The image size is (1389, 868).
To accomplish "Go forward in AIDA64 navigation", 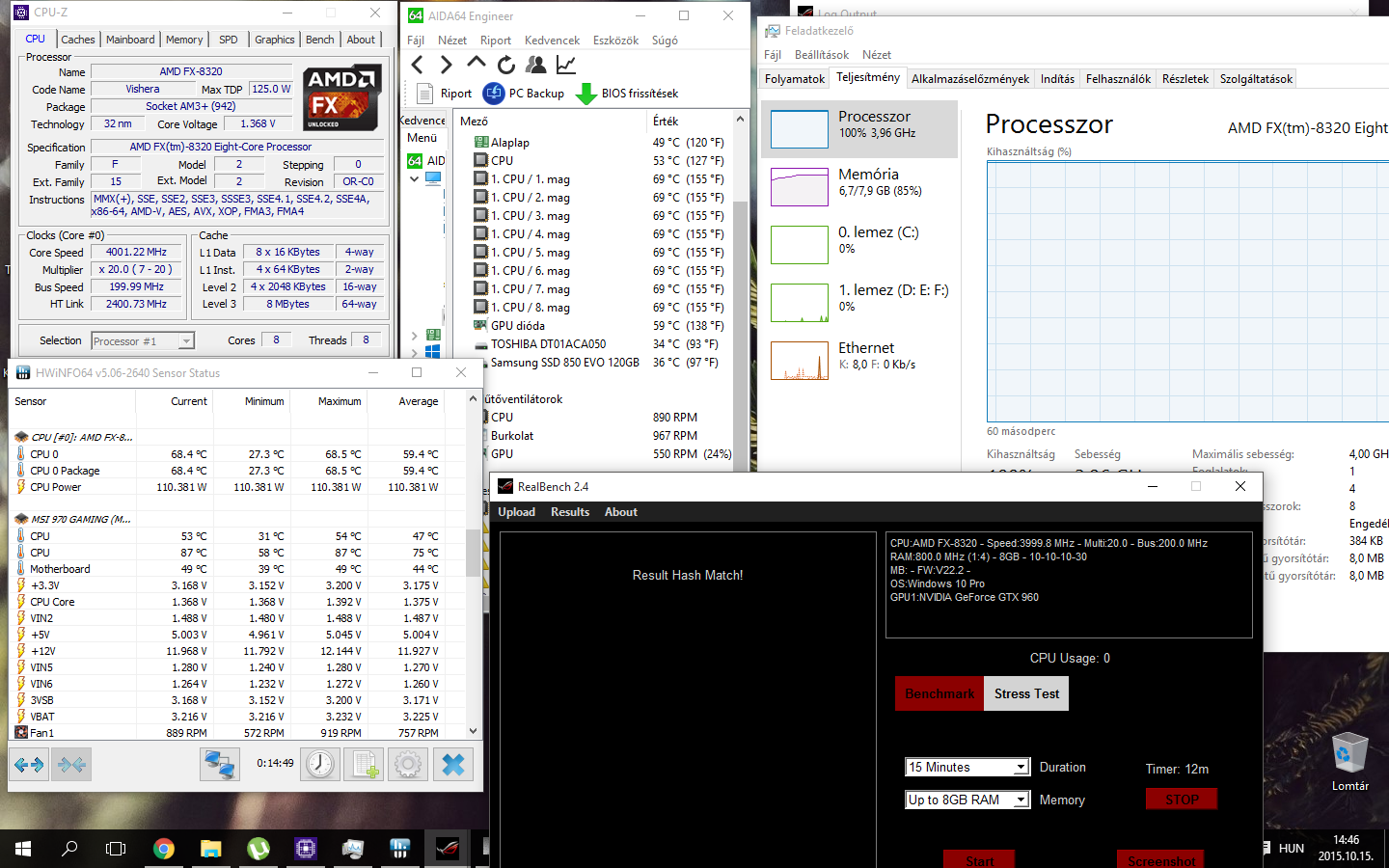I will 446,65.
